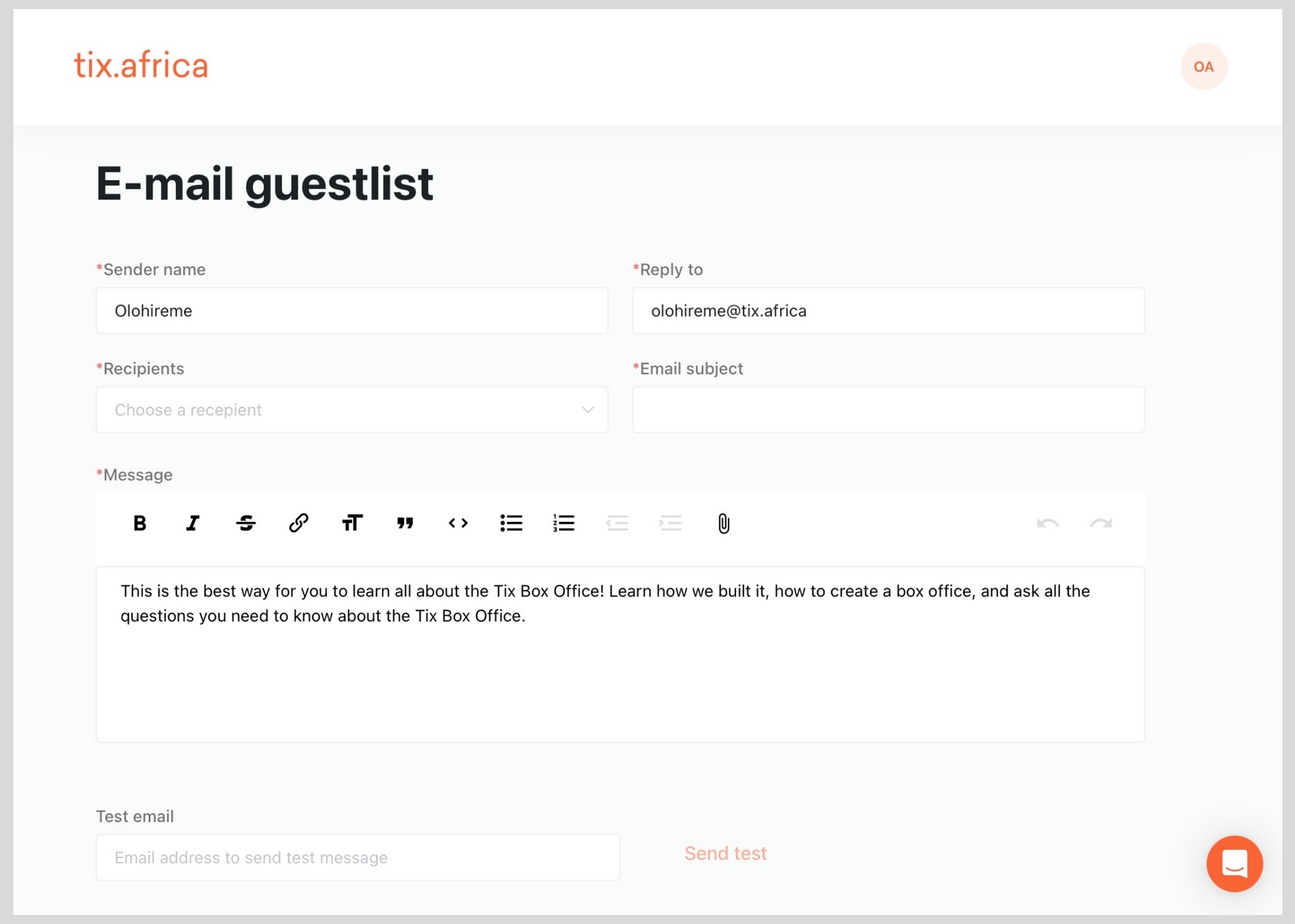
Task: Open the OA account avatar menu
Action: coord(1203,66)
